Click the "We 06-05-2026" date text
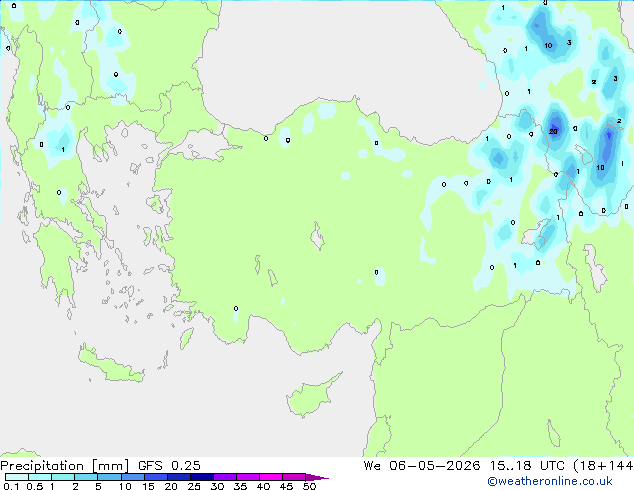This screenshot has width=634, height=490. (x=422, y=466)
